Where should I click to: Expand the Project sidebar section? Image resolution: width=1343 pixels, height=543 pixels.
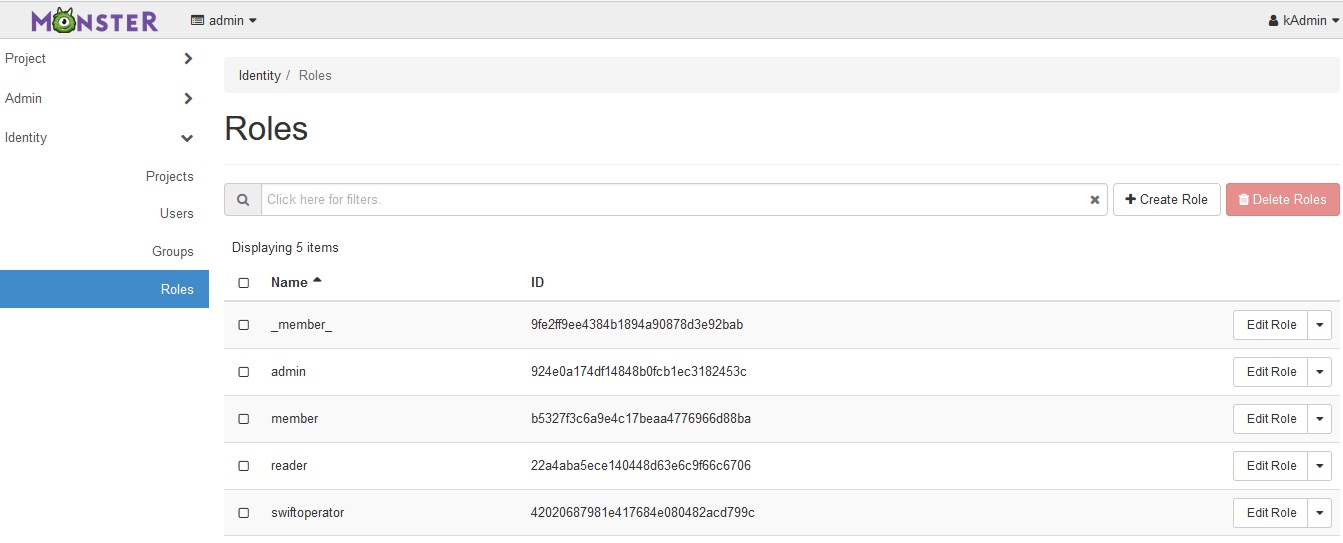pyautogui.click(x=188, y=59)
